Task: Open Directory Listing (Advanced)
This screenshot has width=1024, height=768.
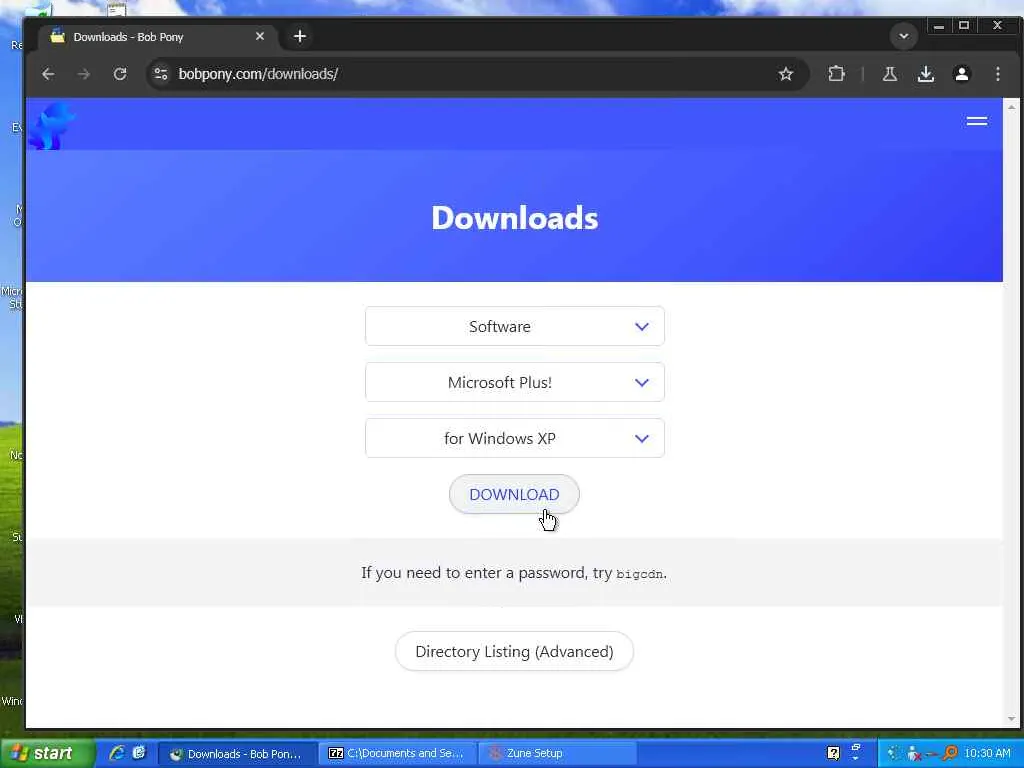Action: [x=514, y=651]
